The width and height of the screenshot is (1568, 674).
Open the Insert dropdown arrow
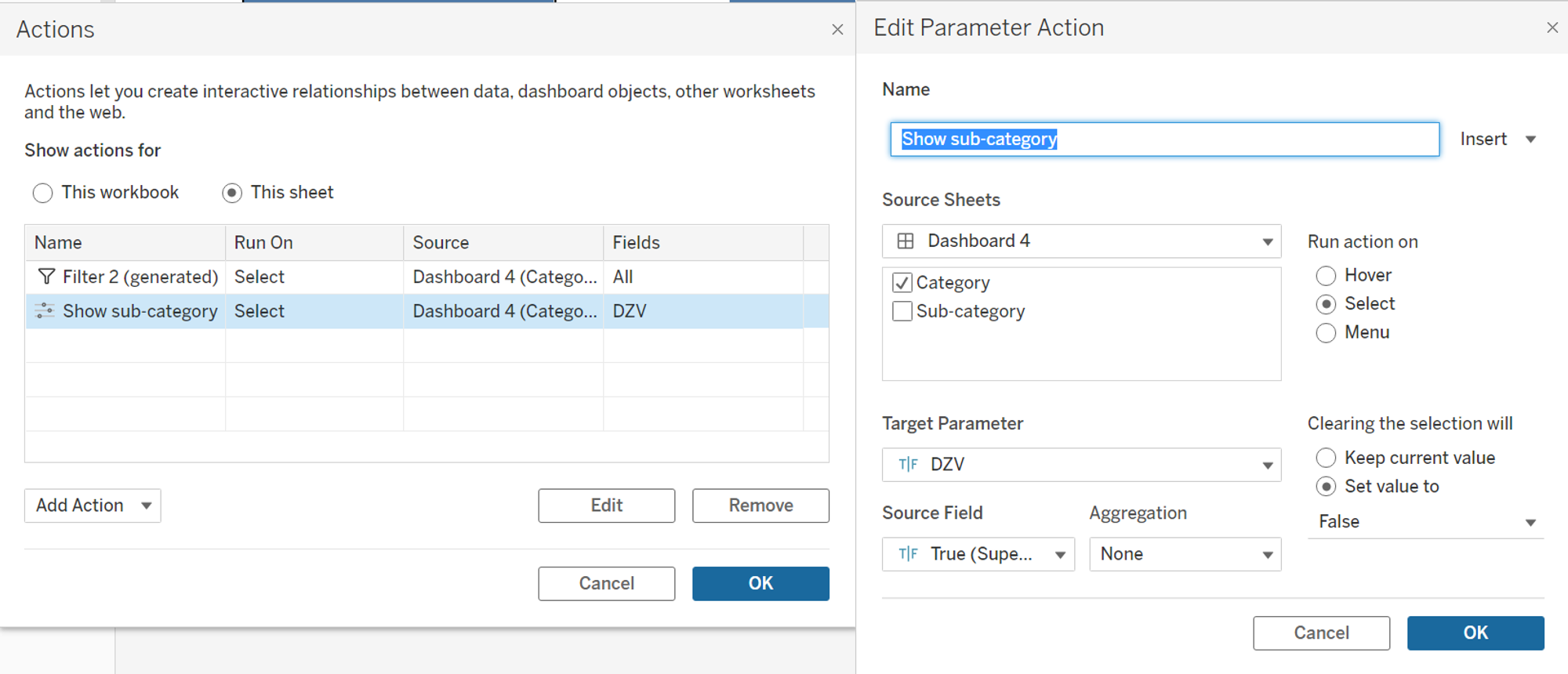point(1530,140)
